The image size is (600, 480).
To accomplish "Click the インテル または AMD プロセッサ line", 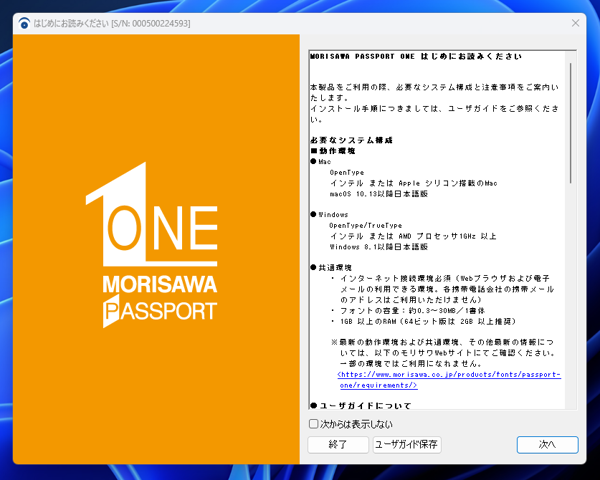I will pyautogui.click(x=413, y=236).
